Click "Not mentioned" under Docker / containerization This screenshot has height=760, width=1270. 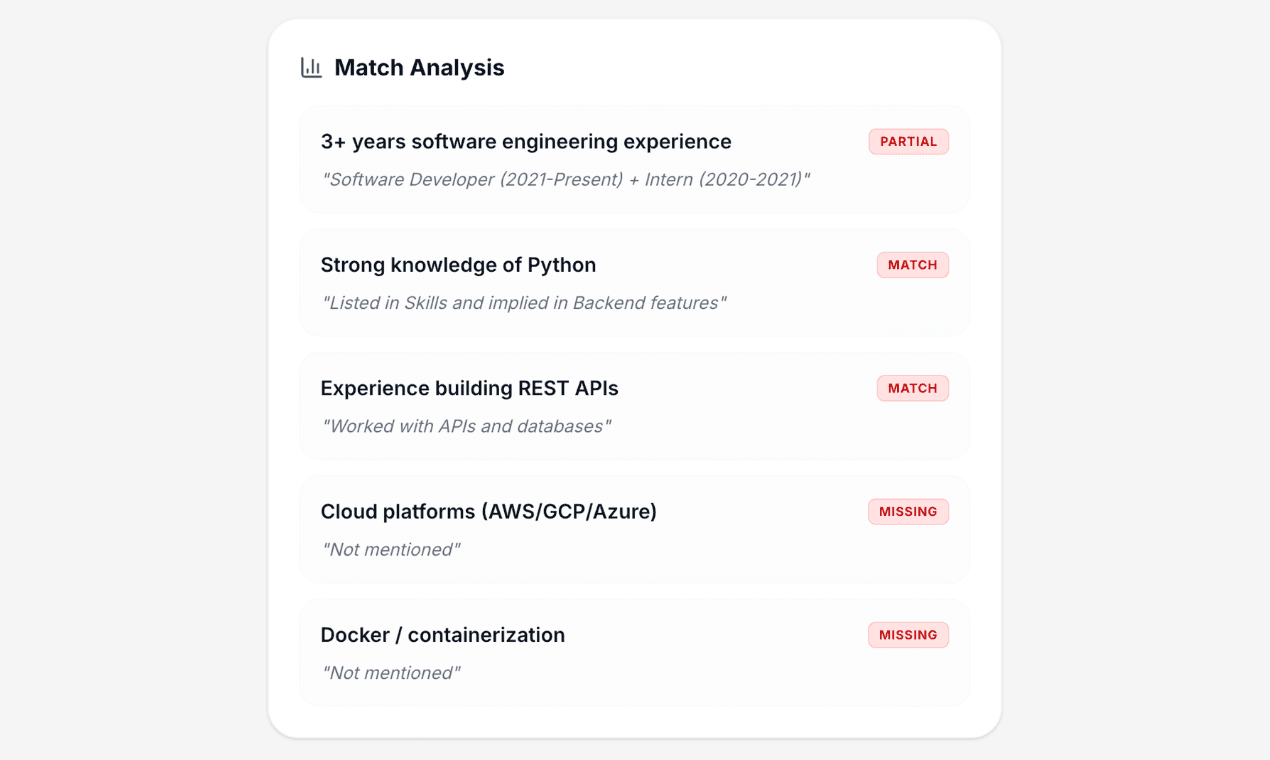point(391,673)
